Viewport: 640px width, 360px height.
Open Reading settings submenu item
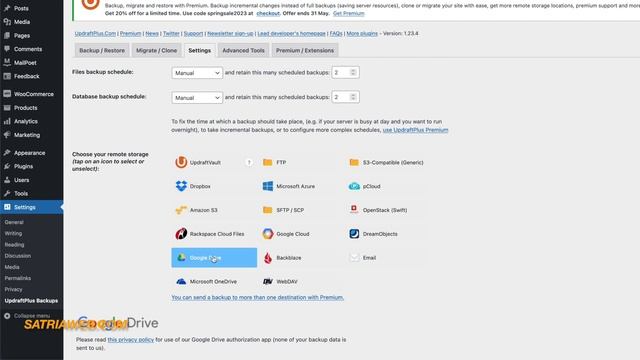tap(14, 245)
